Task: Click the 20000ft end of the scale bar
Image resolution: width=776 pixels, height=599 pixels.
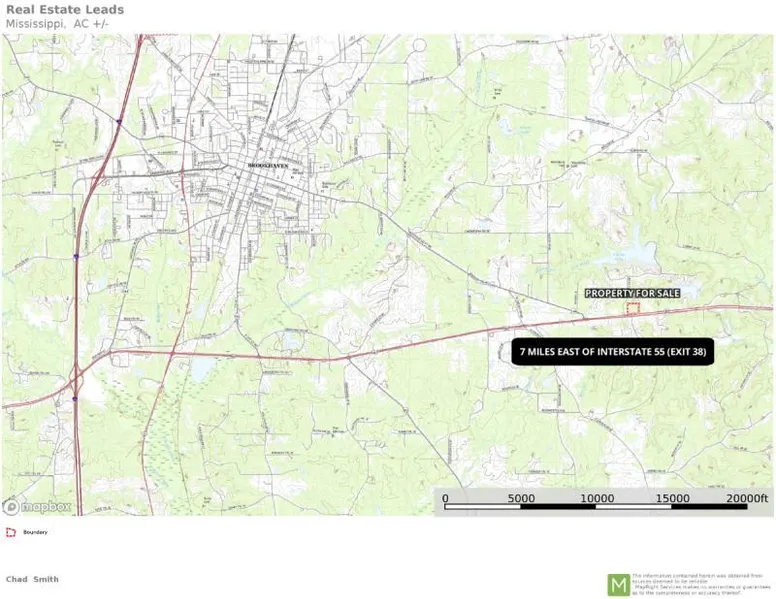Action: (746, 498)
